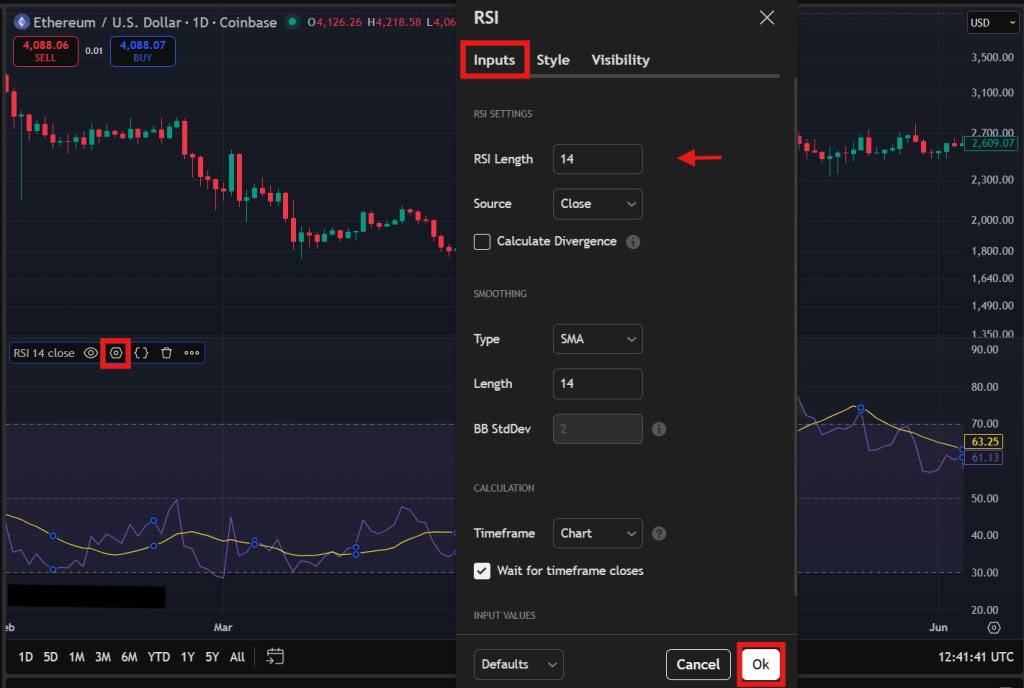
Task: Enable the Calculate Divergence checkbox
Action: (x=482, y=242)
